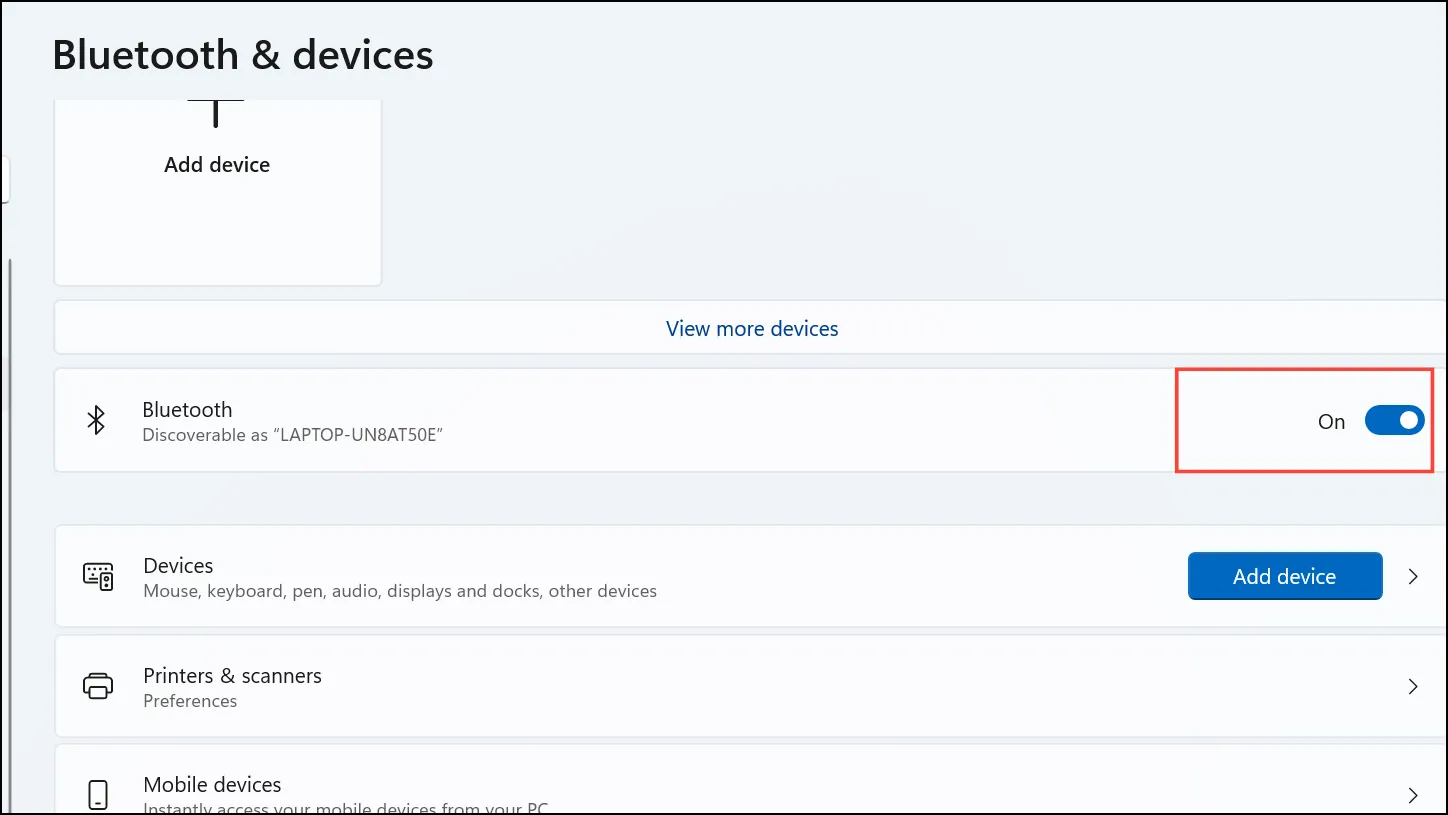The image size is (1448, 815).
Task: Click the Devices keyboard-and-mouse icon
Action: click(x=98, y=576)
